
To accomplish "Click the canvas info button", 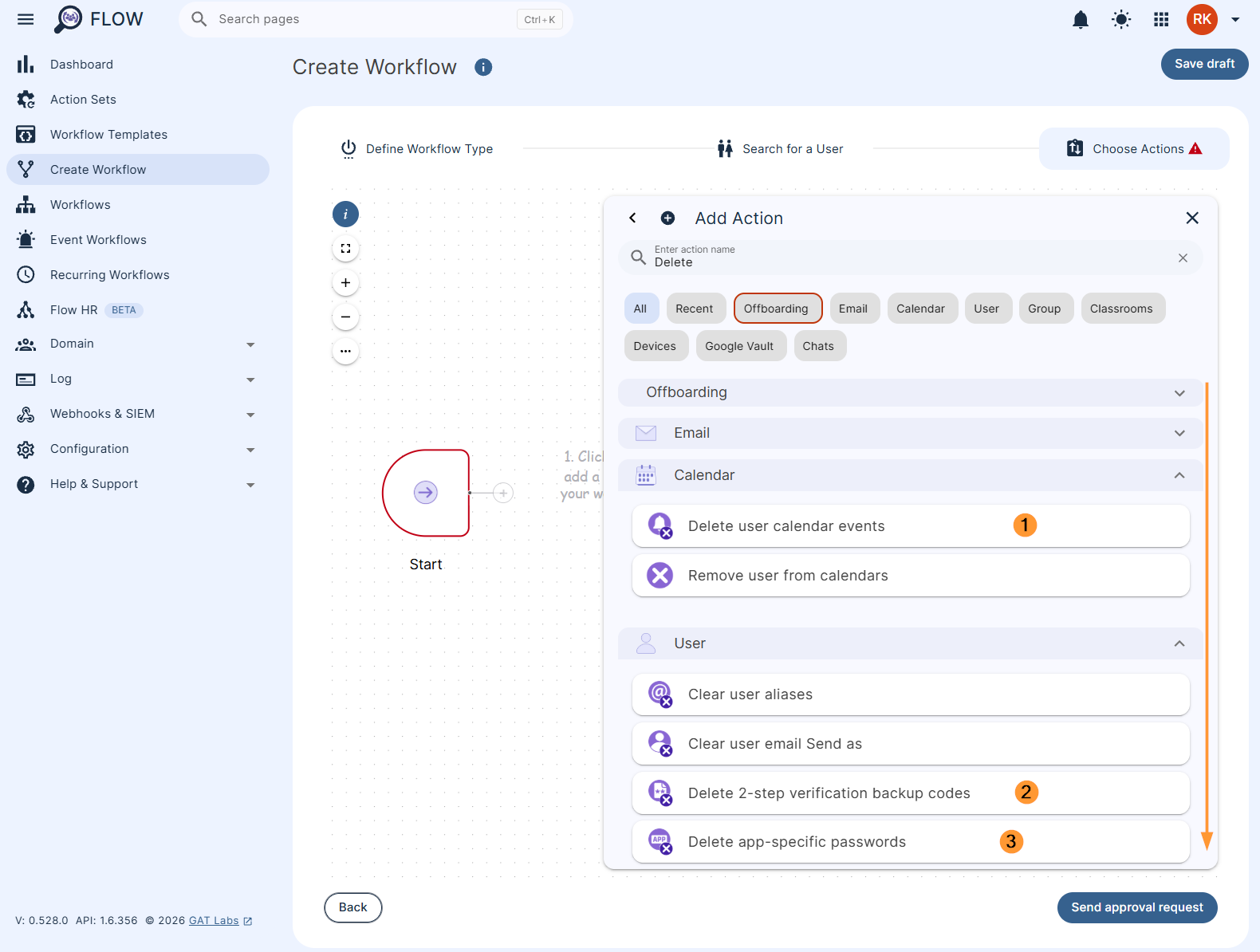I will coord(345,214).
